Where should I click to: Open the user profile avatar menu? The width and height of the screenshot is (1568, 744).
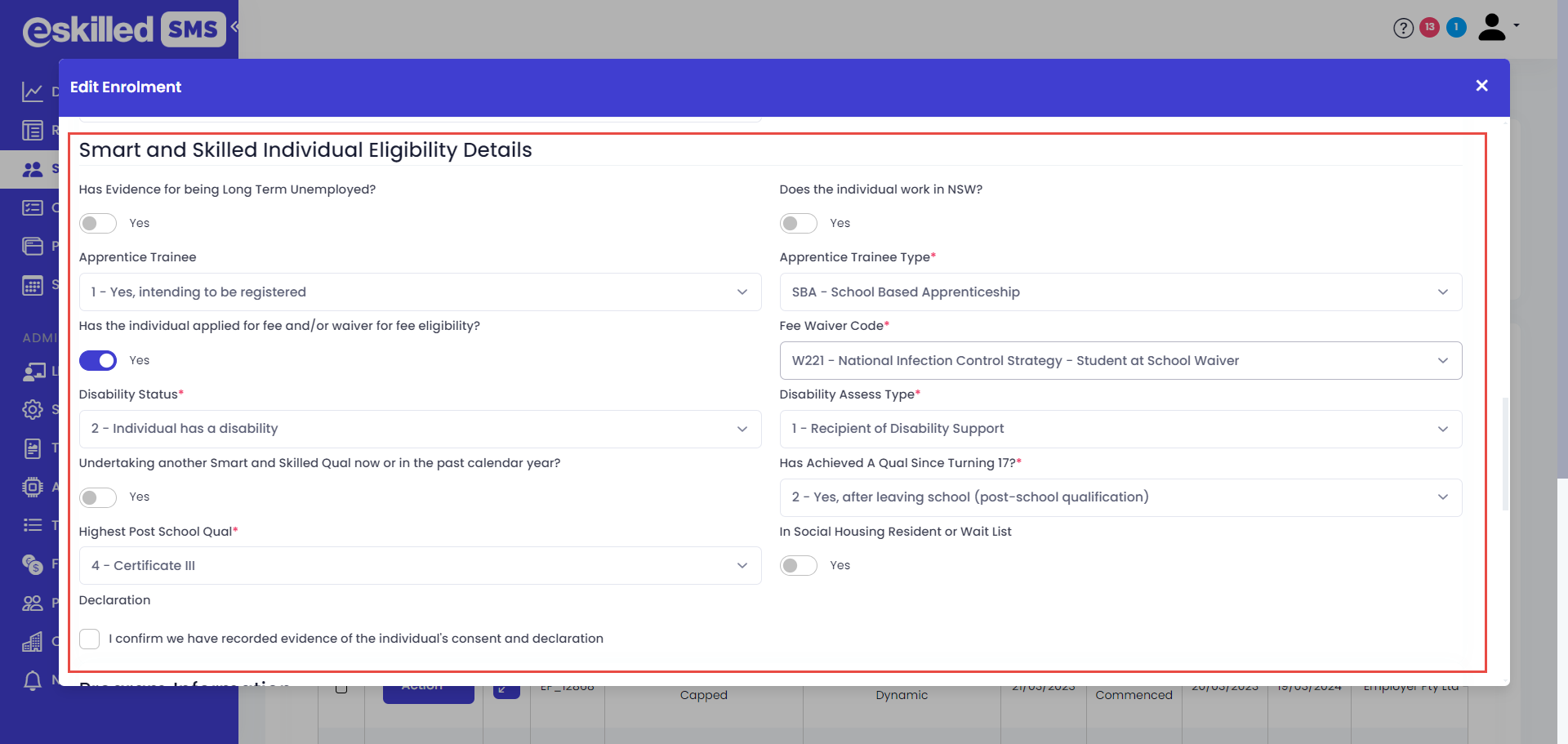pyautogui.click(x=1493, y=27)
